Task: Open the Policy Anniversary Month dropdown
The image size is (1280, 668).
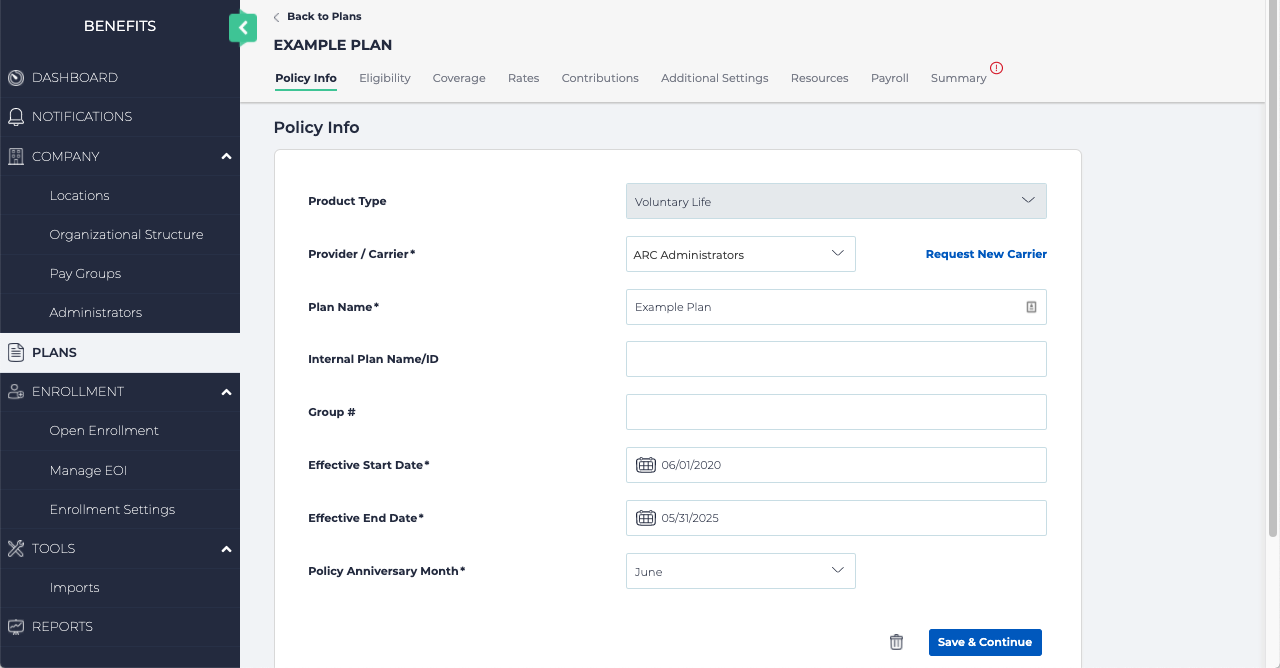Action: click(x=740, y=571)
